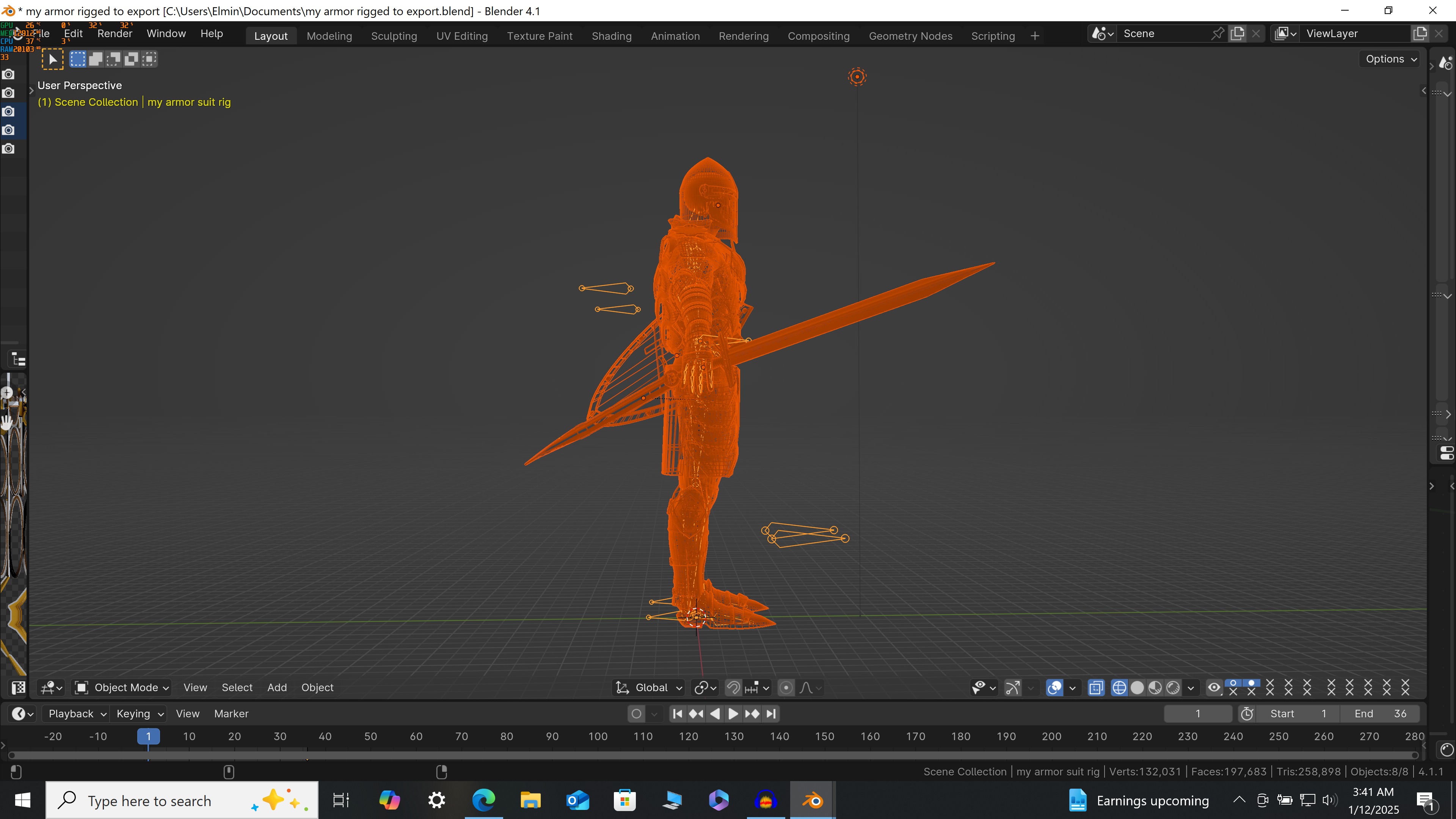1456x819 pixels.
Task: Toggle Use Preview Range clock icon
Action: click(x=1247, y=714)
